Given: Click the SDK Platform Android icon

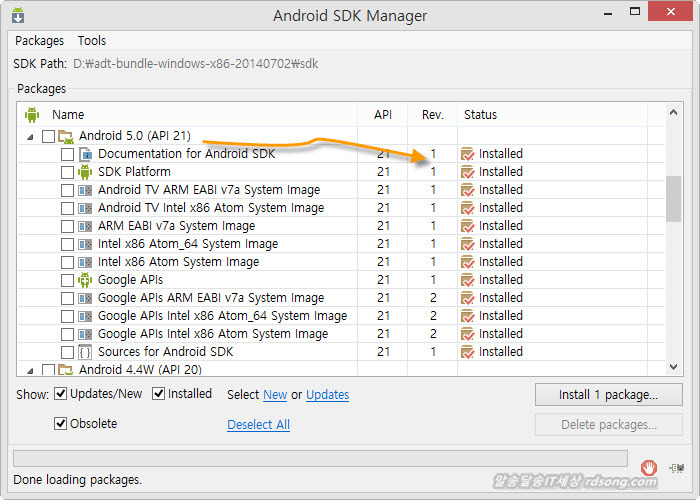Looking at the screenshot, I should pyautogui.click(x=85, y=172).
